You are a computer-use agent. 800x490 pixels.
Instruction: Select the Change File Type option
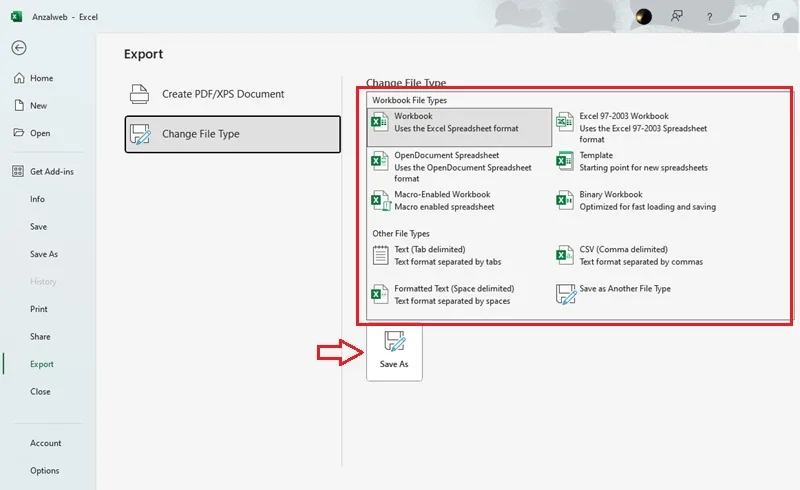[233, 134]
